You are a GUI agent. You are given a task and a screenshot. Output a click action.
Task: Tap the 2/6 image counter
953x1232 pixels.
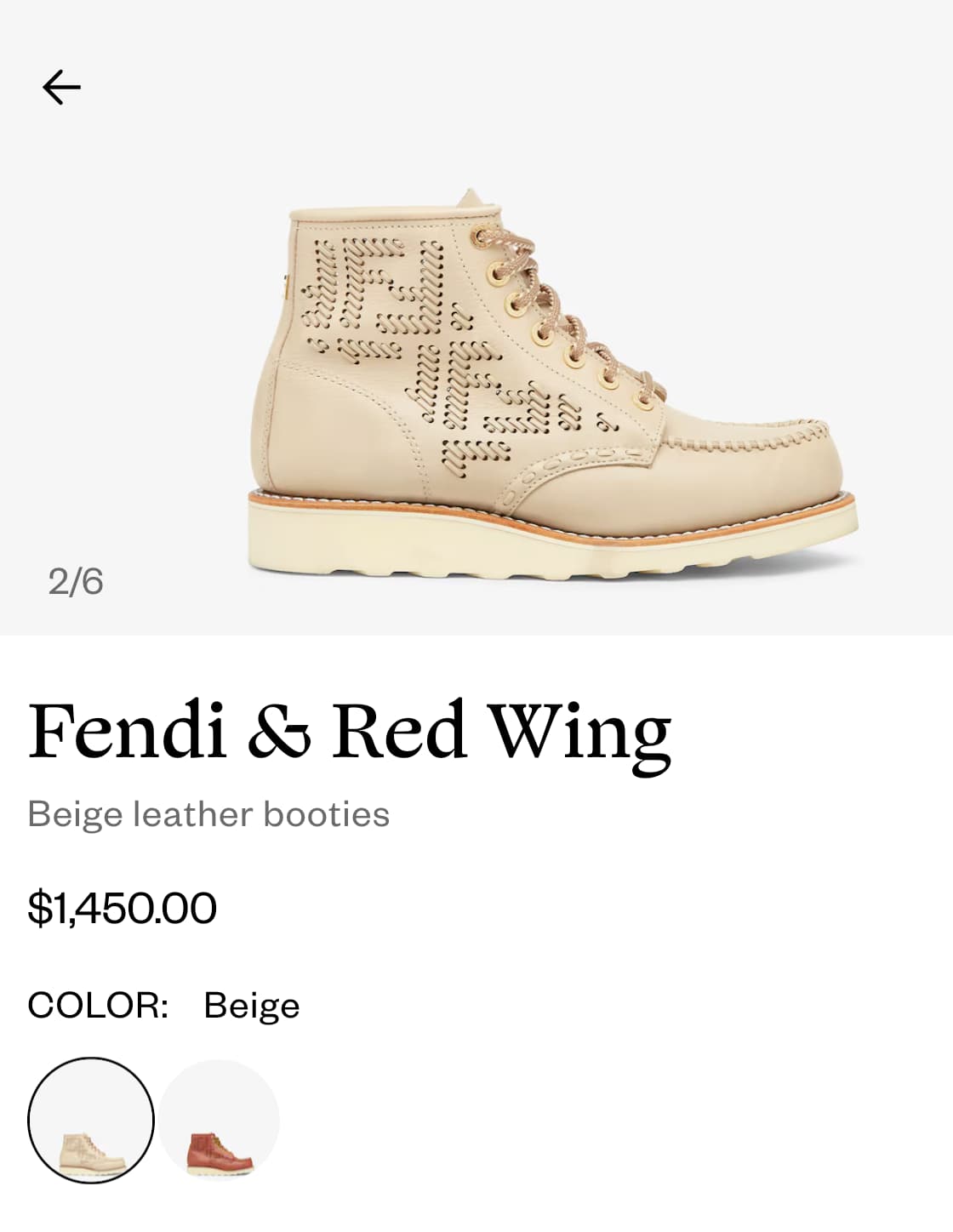76,582
